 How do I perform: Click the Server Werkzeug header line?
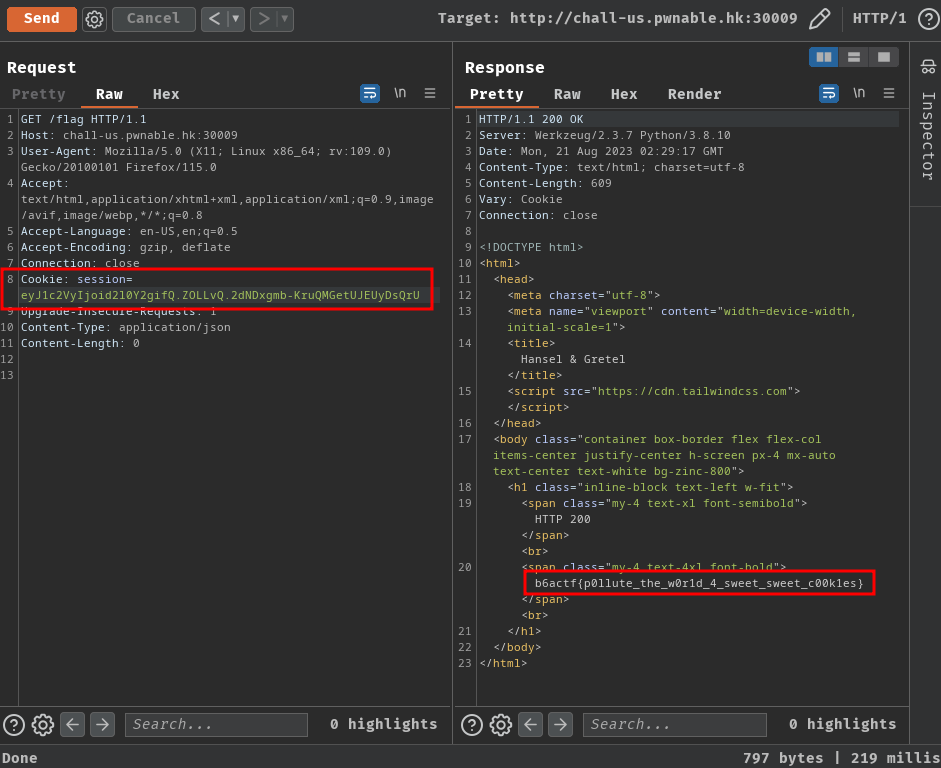point(604,135)
